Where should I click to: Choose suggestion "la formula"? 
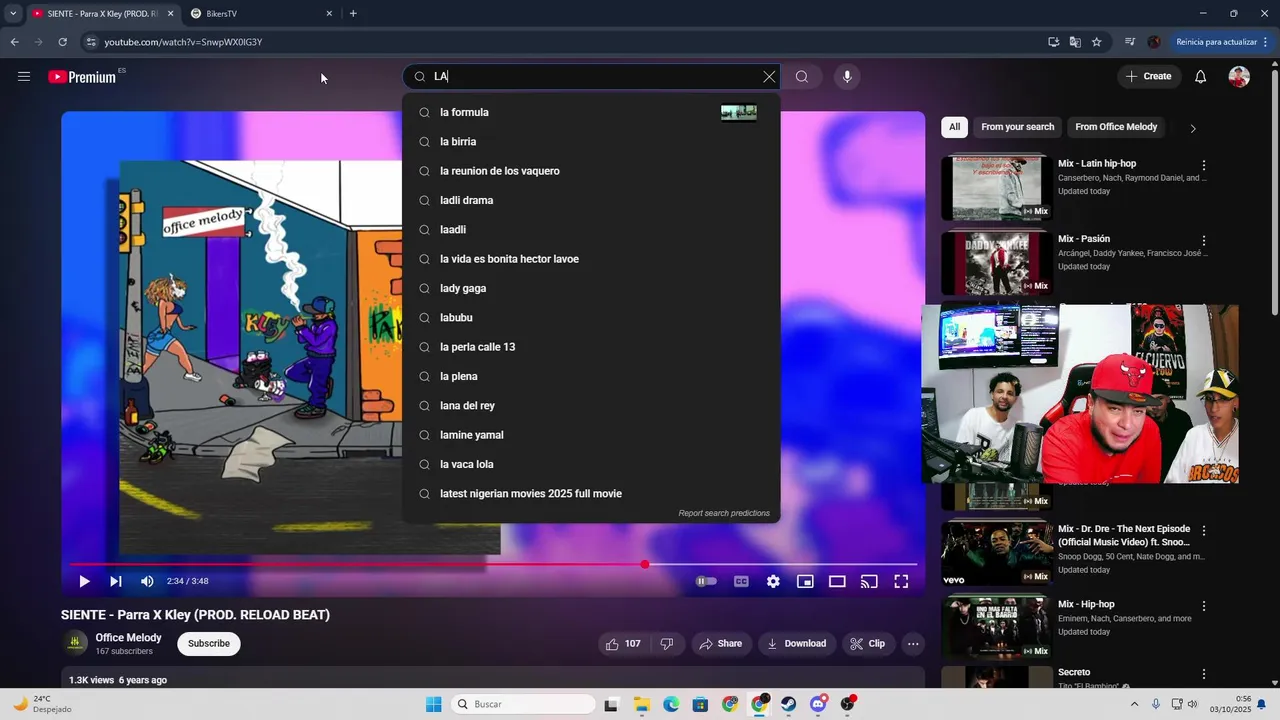coord(591,113)
